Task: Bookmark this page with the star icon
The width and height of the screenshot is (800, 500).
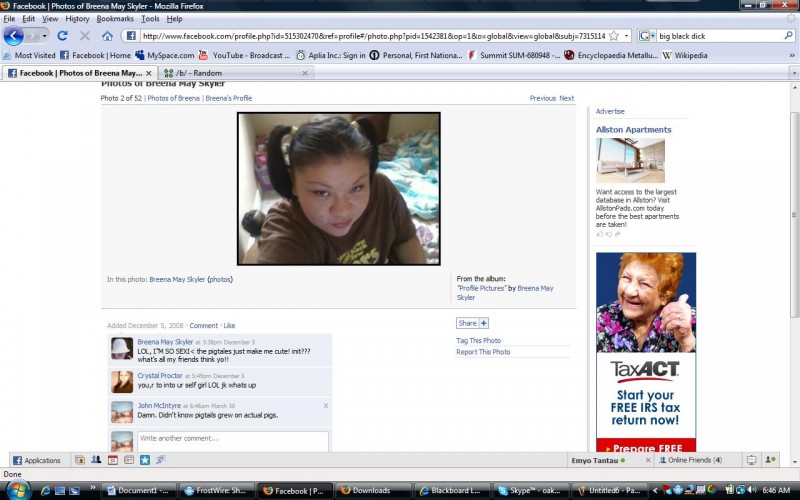Action: point(614,36)
